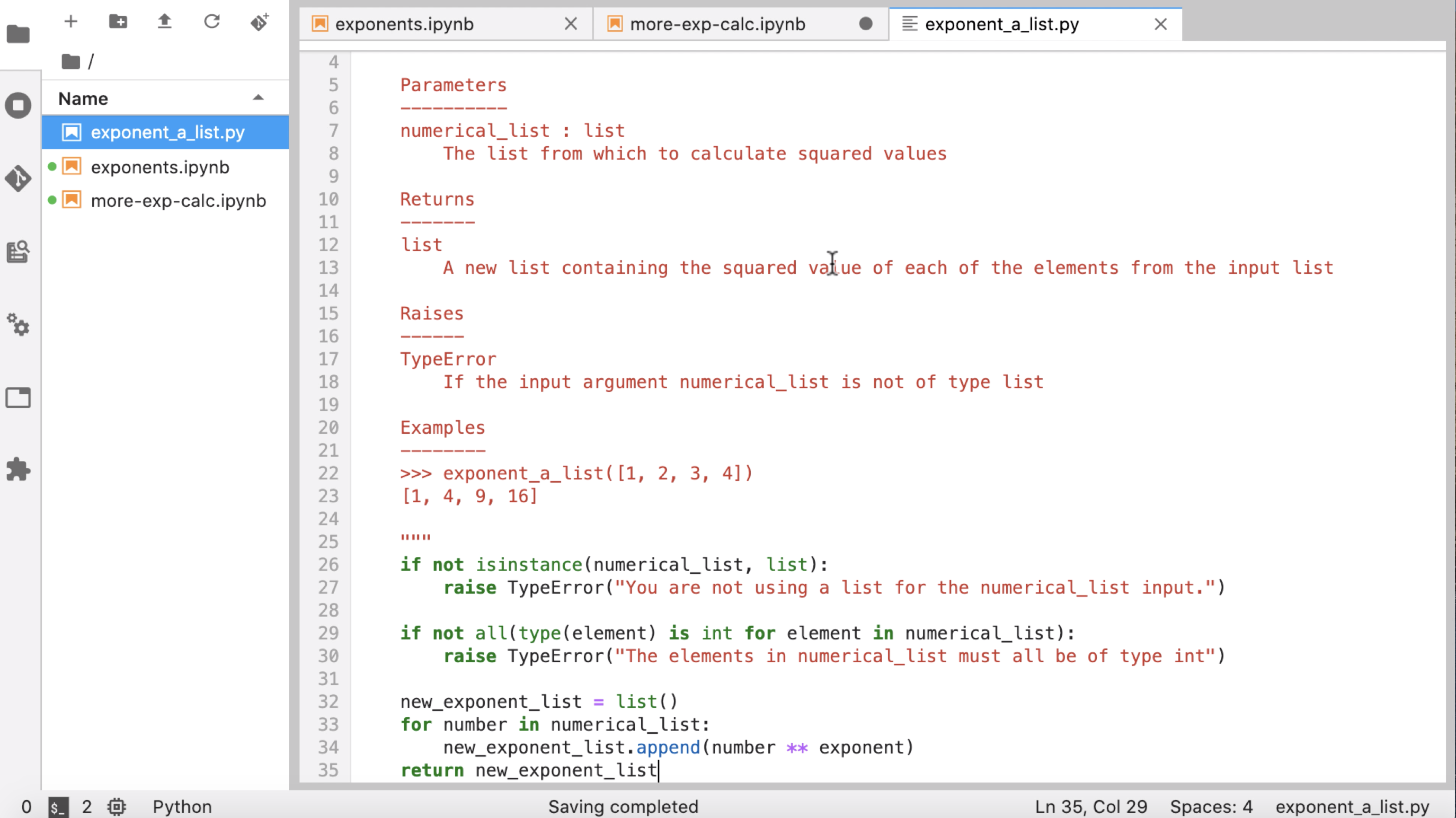Click the terminal icon in status bar
1456x818 pixels.
pos(58,807)
